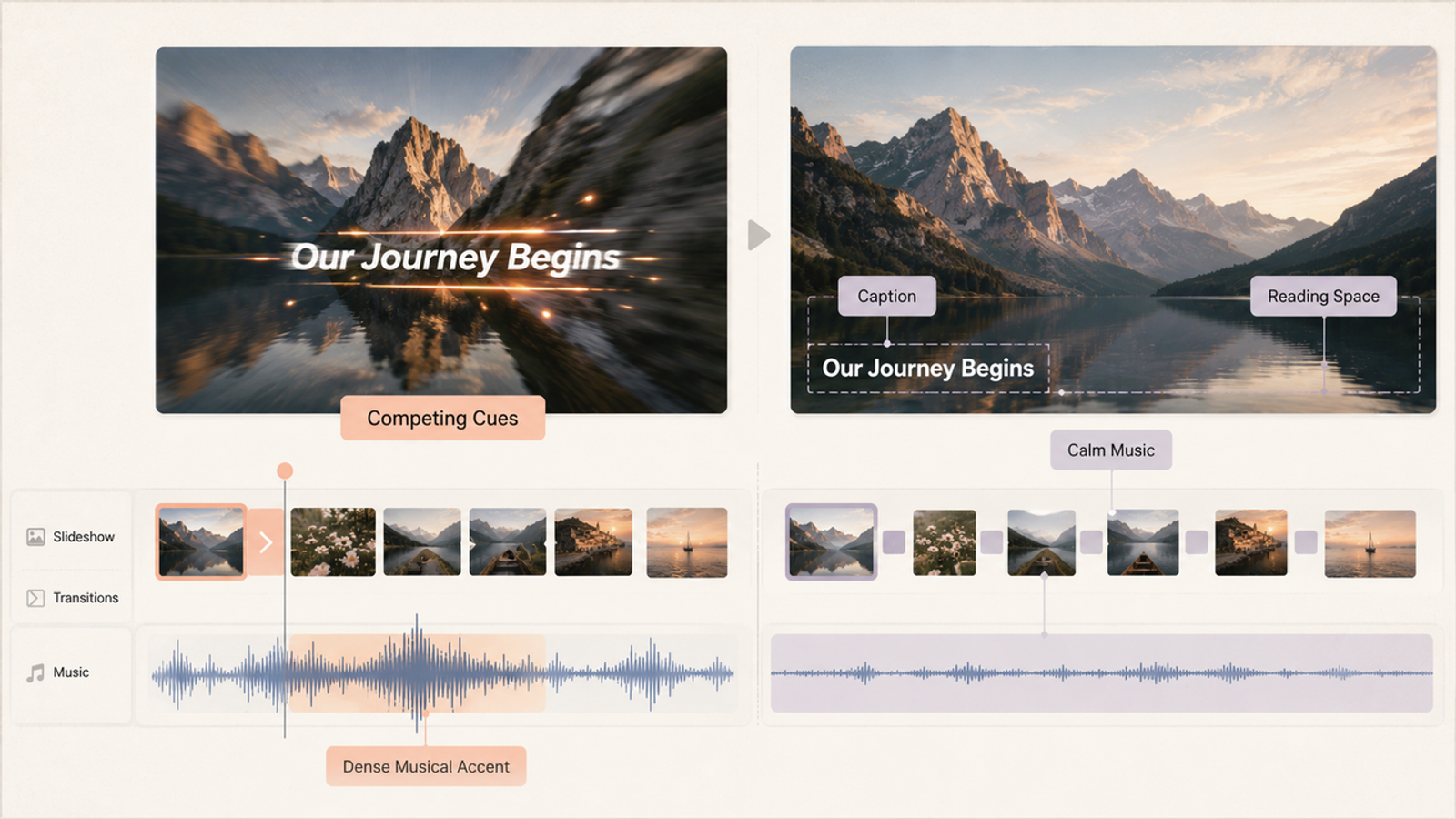Click the Caption label tag
Screen dimensions: 1456x819
pyautogui.click(x=887, y=296)
